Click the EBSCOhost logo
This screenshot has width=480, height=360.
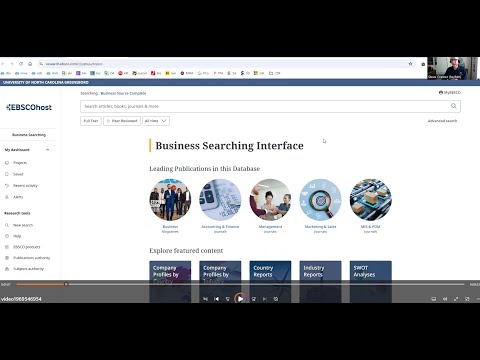click(x=29, y=107)
